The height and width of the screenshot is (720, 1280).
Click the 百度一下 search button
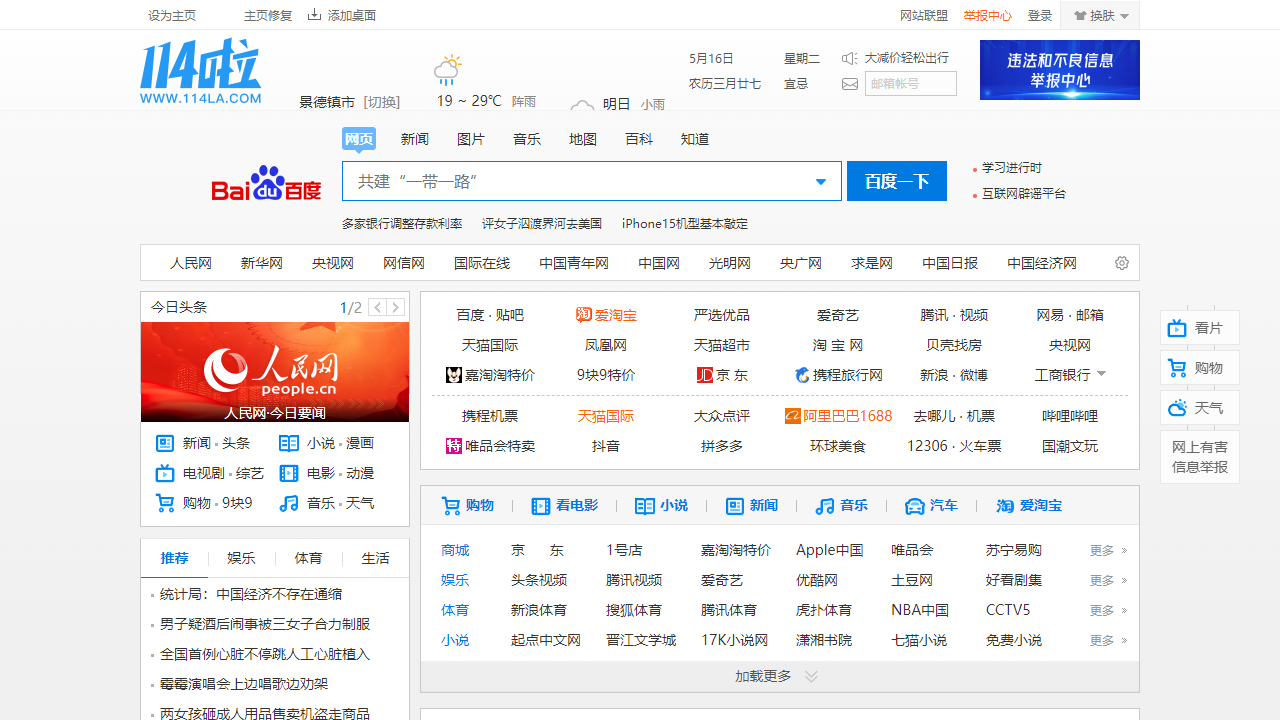coord(897,181)
